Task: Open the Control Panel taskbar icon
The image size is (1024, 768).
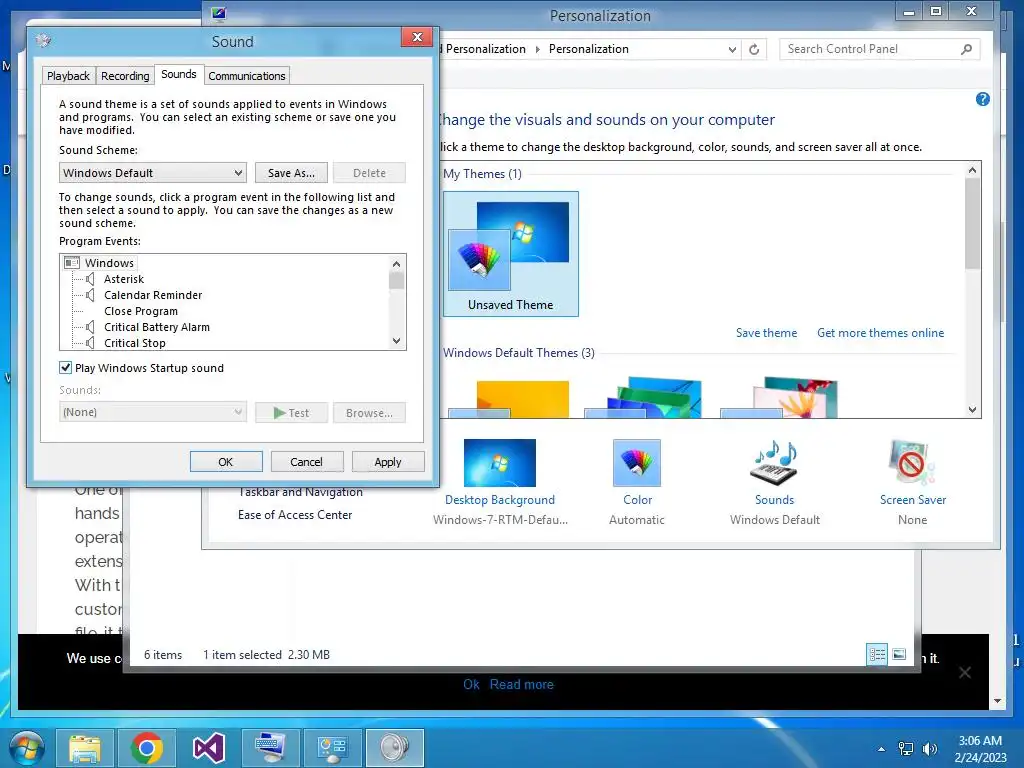Action: pyautogui.click(x=333, y=748)
